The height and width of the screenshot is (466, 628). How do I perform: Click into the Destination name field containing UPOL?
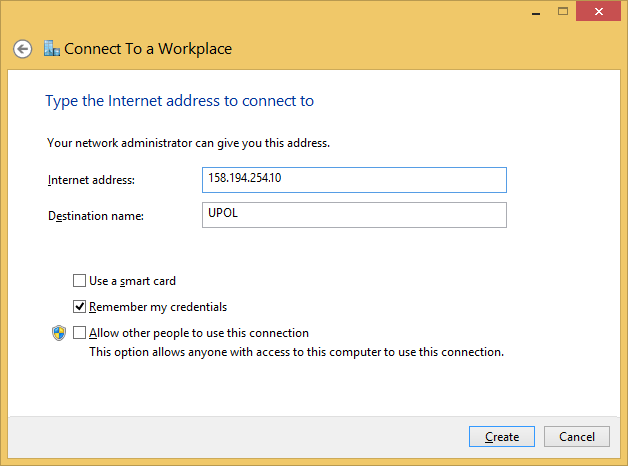[x=354, y=215]
